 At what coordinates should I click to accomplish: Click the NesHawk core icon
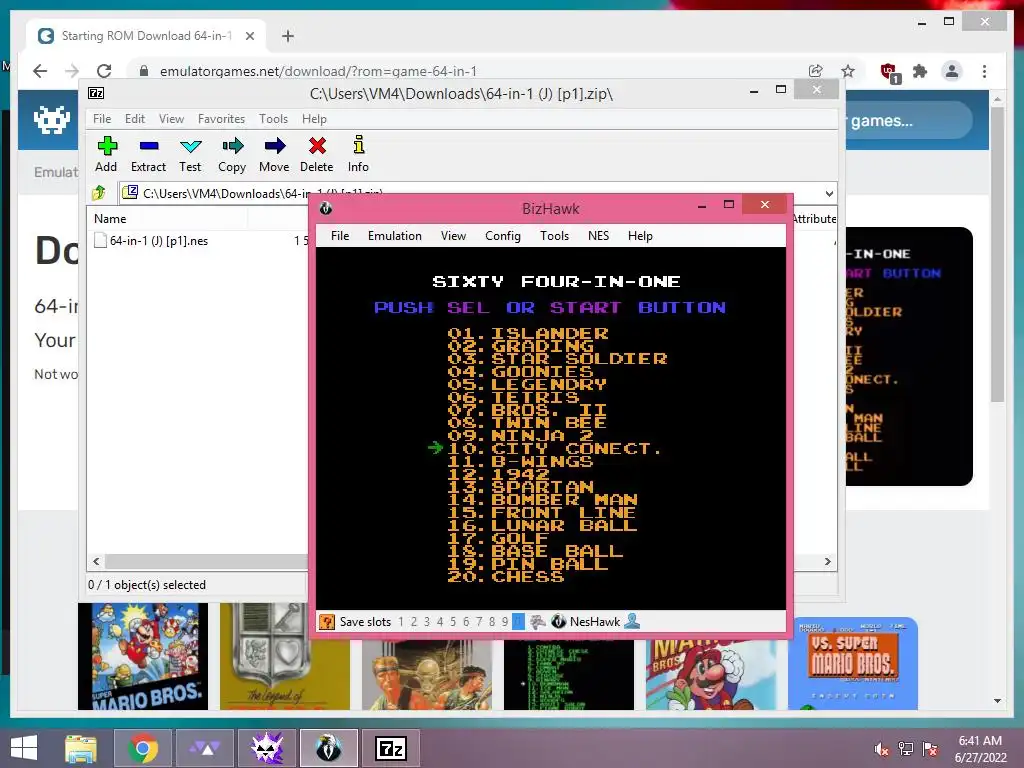(558, 622)
